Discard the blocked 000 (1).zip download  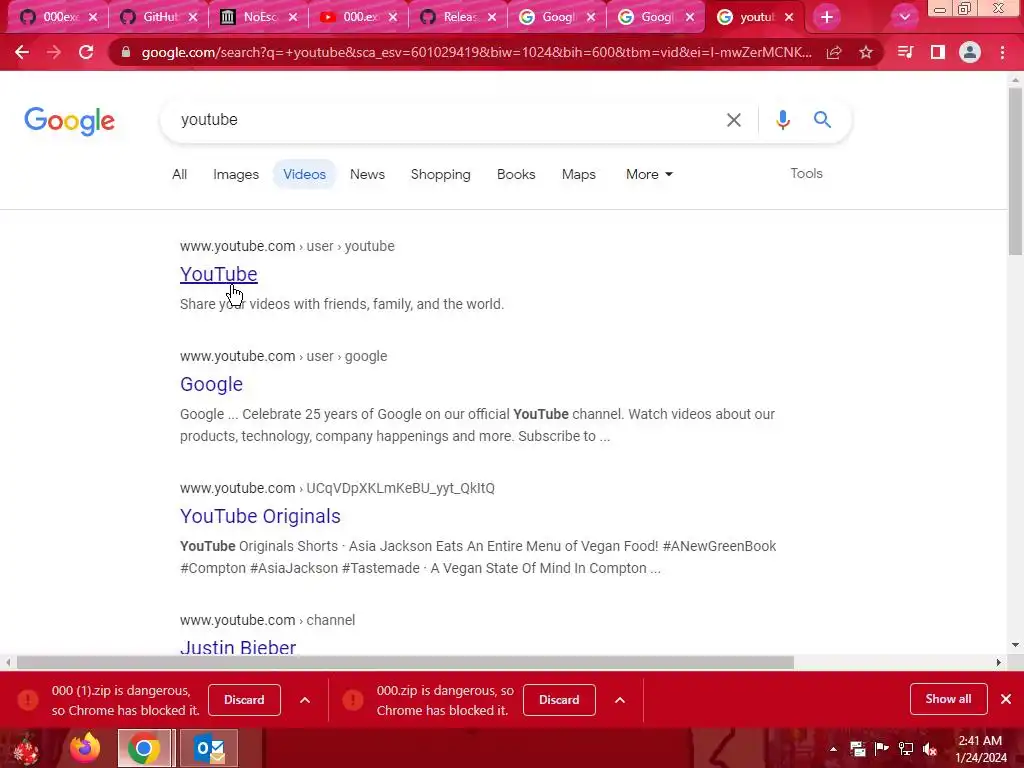coord(244,699)
